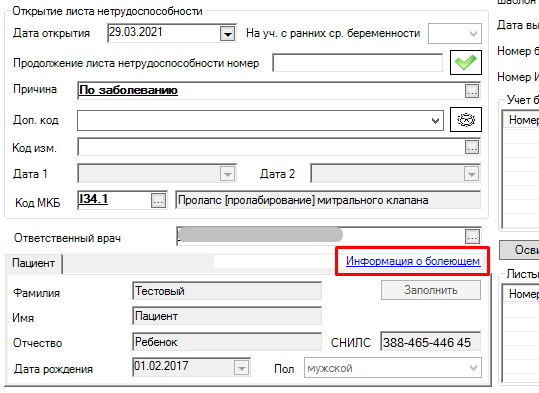
Task: Expand the Пол gender dropdown
Action: [x=393, y=368]
